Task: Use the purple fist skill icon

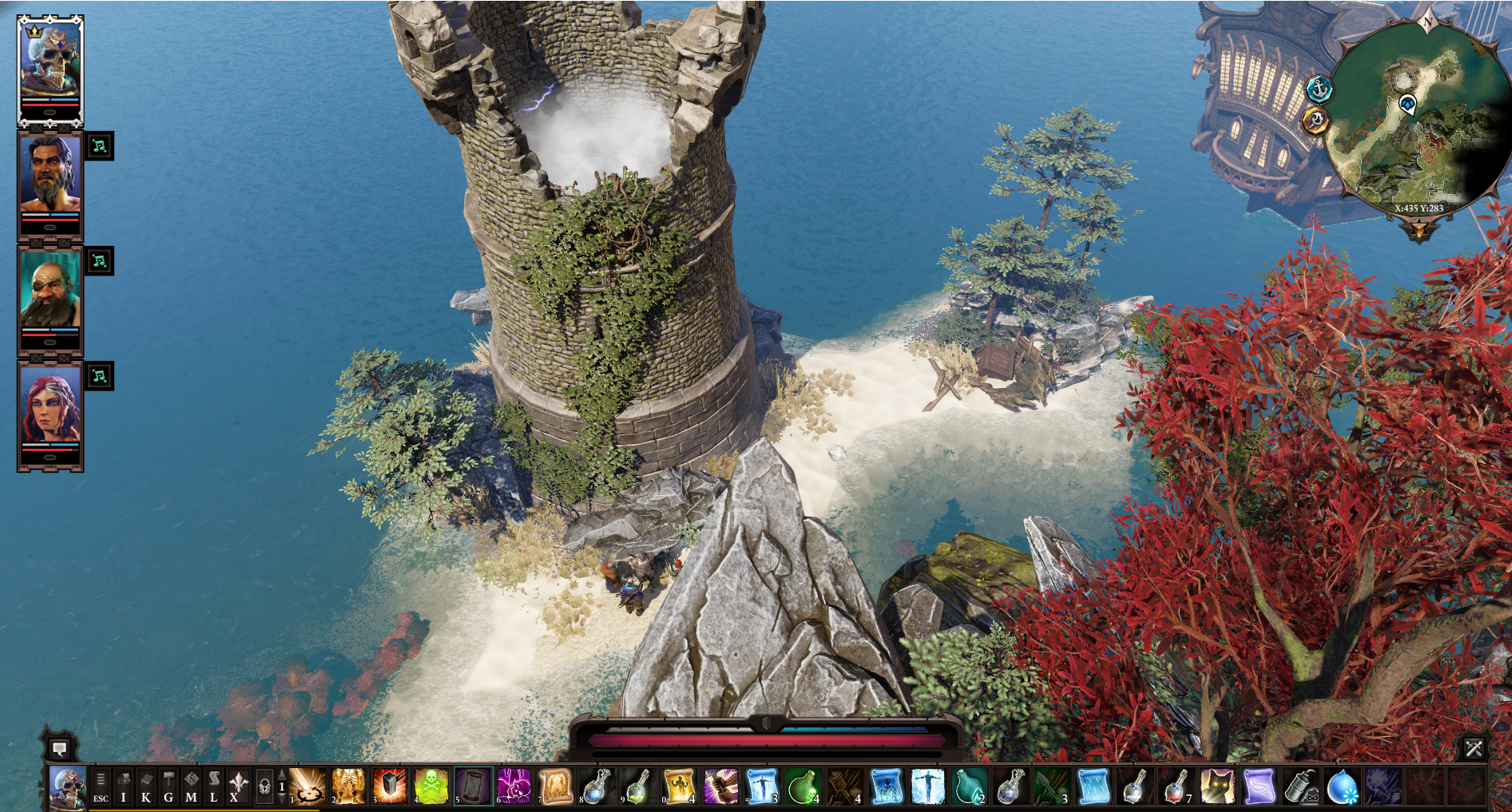Action: 721,786
